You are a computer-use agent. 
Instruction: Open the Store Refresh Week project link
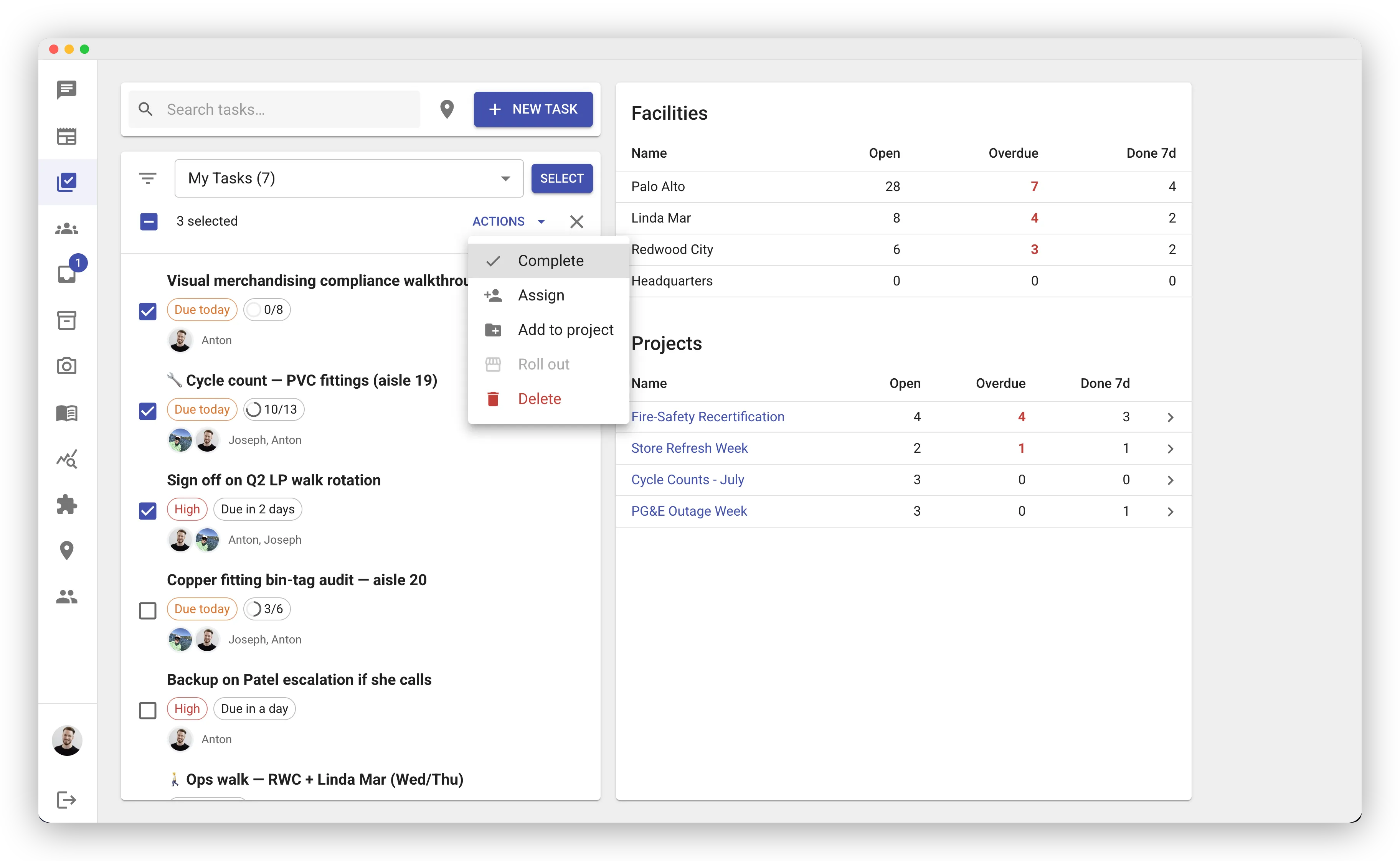pyautogui.click(x=689, y=448)
